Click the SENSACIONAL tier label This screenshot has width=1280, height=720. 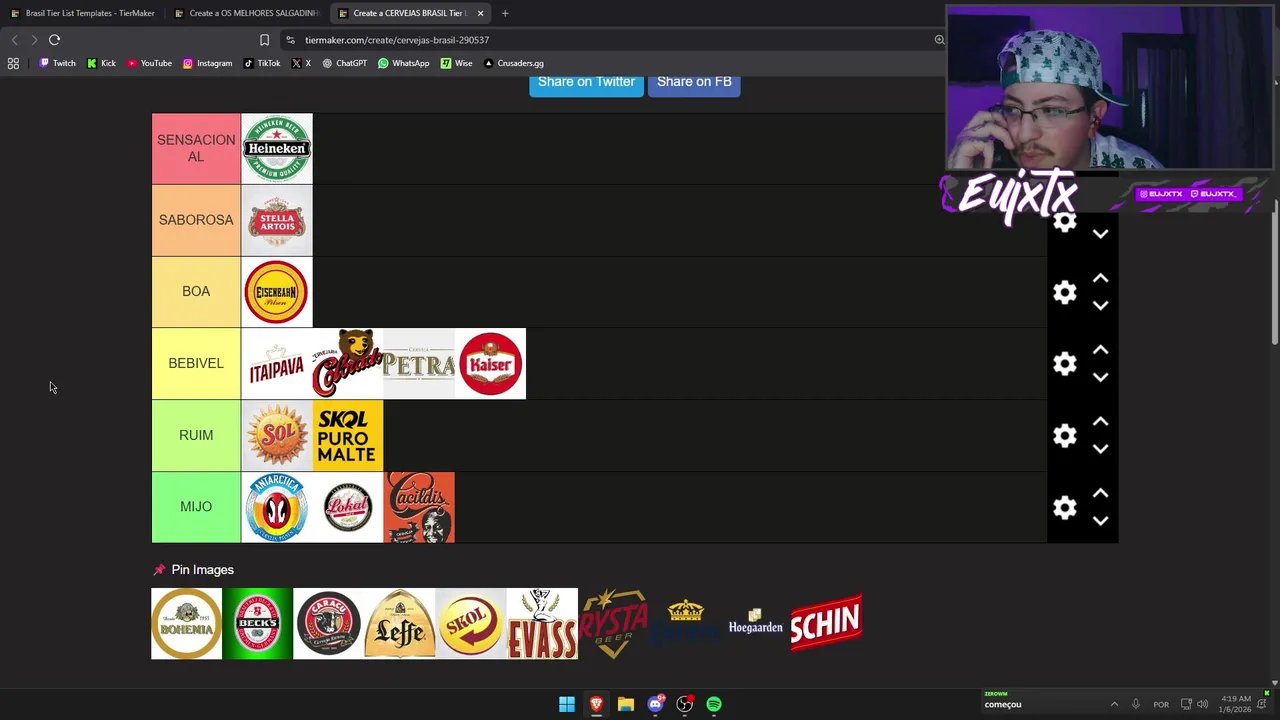point(196,149)
